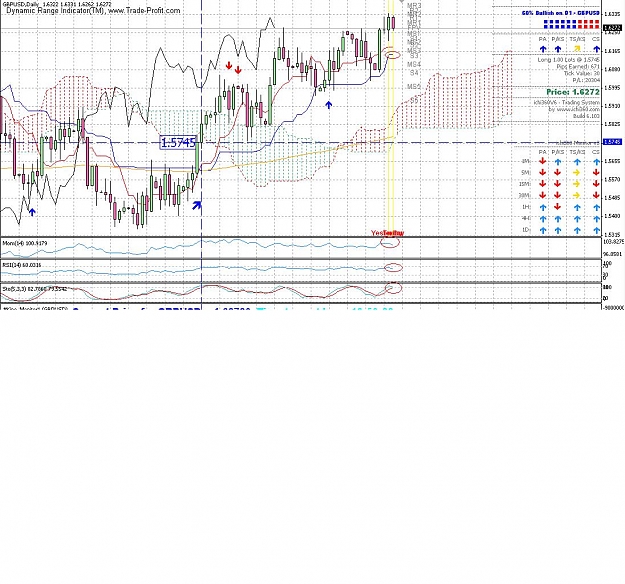The image size is (625, 584).
Task: Select the 30M row red PA arrow
Action: pyautogui.click(x=542, y=195)
